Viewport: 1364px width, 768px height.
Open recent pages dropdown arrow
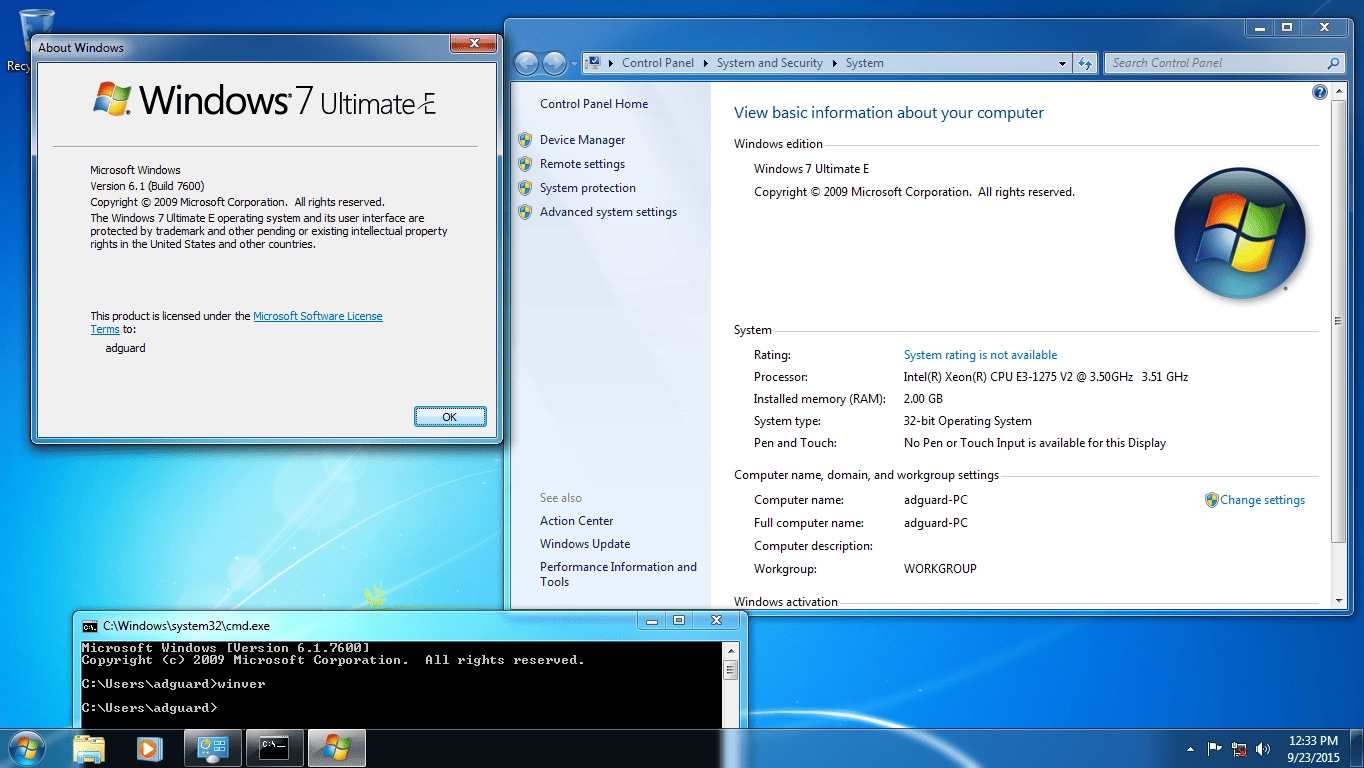click(x=574, y=63)
